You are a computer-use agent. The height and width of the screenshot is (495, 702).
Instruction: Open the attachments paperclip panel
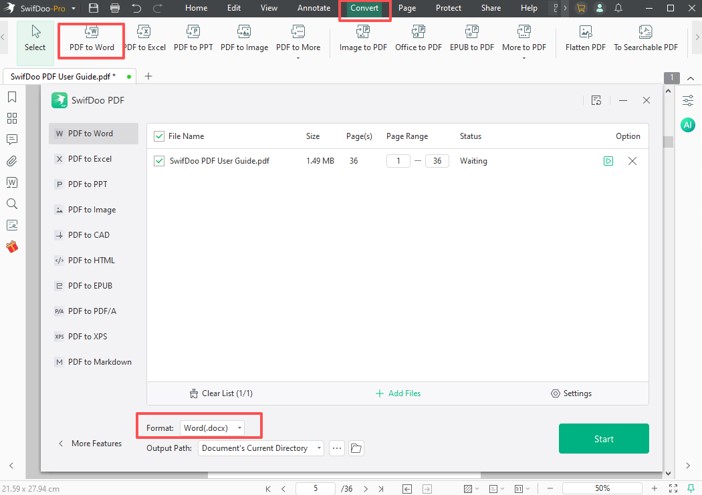pyautogui.click(x=12, y=161)
